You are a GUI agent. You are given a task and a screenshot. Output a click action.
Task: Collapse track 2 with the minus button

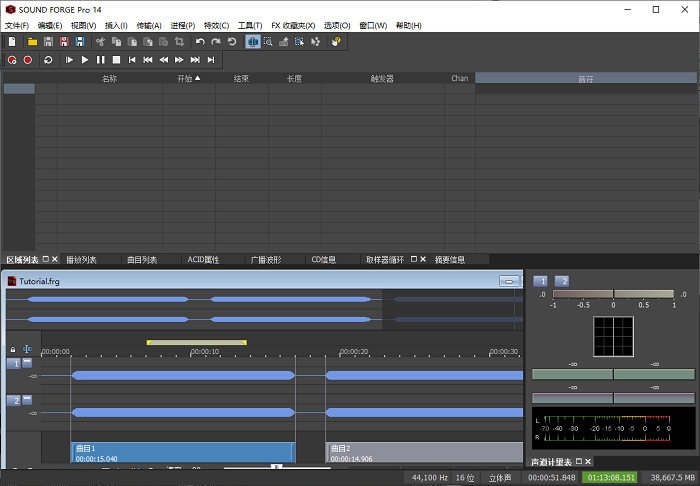[x=27, y=400]
